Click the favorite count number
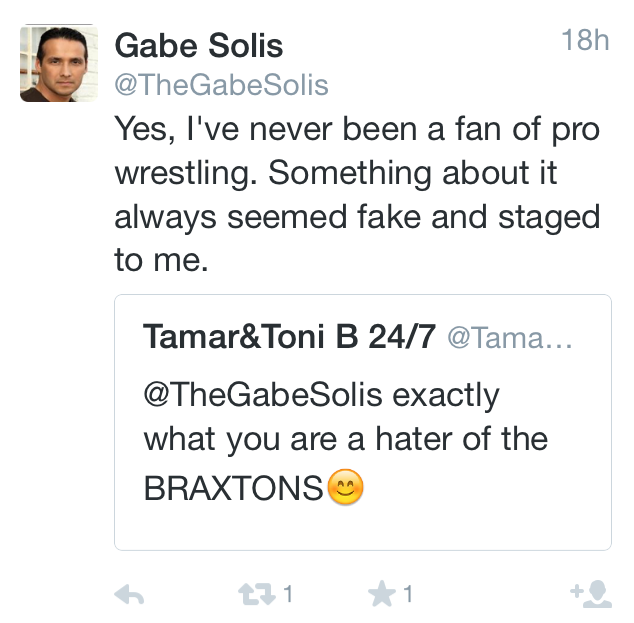This screenshot has width=634, height=623. click(x=408, y=595)
